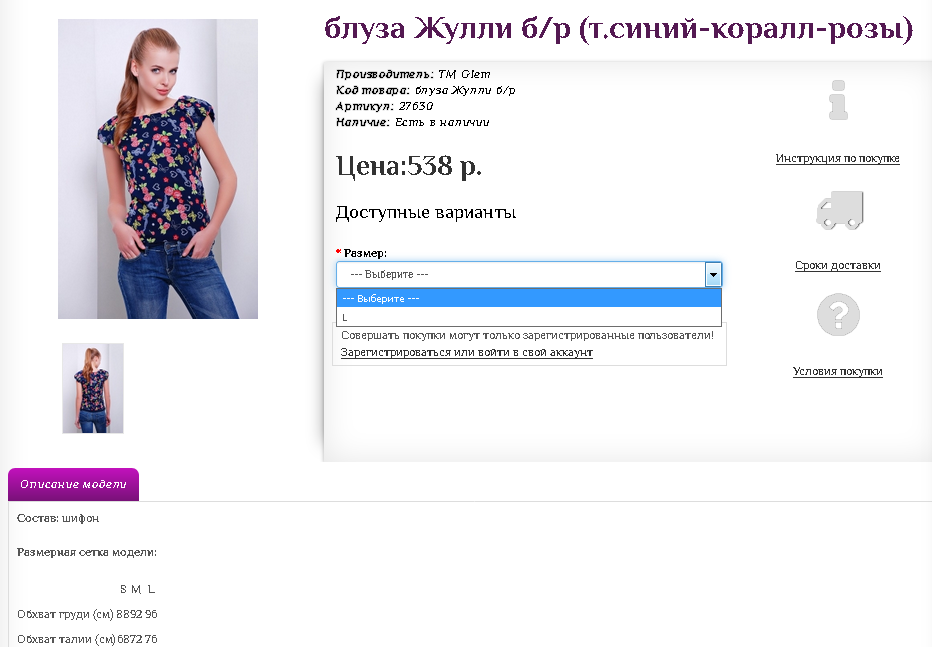Click the info icon above purchase instructions

point(837,100)
